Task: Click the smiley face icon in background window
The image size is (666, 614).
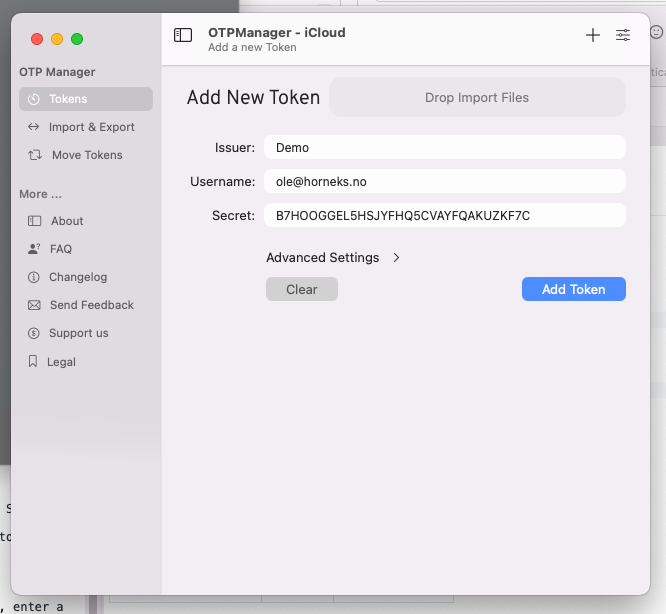Action: point(656,32)
